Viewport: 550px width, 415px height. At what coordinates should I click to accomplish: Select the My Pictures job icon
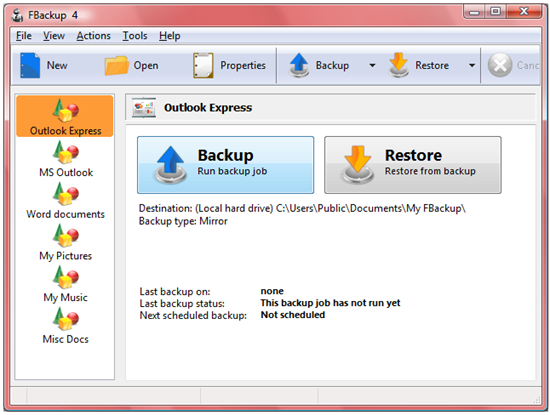point(66,236)
